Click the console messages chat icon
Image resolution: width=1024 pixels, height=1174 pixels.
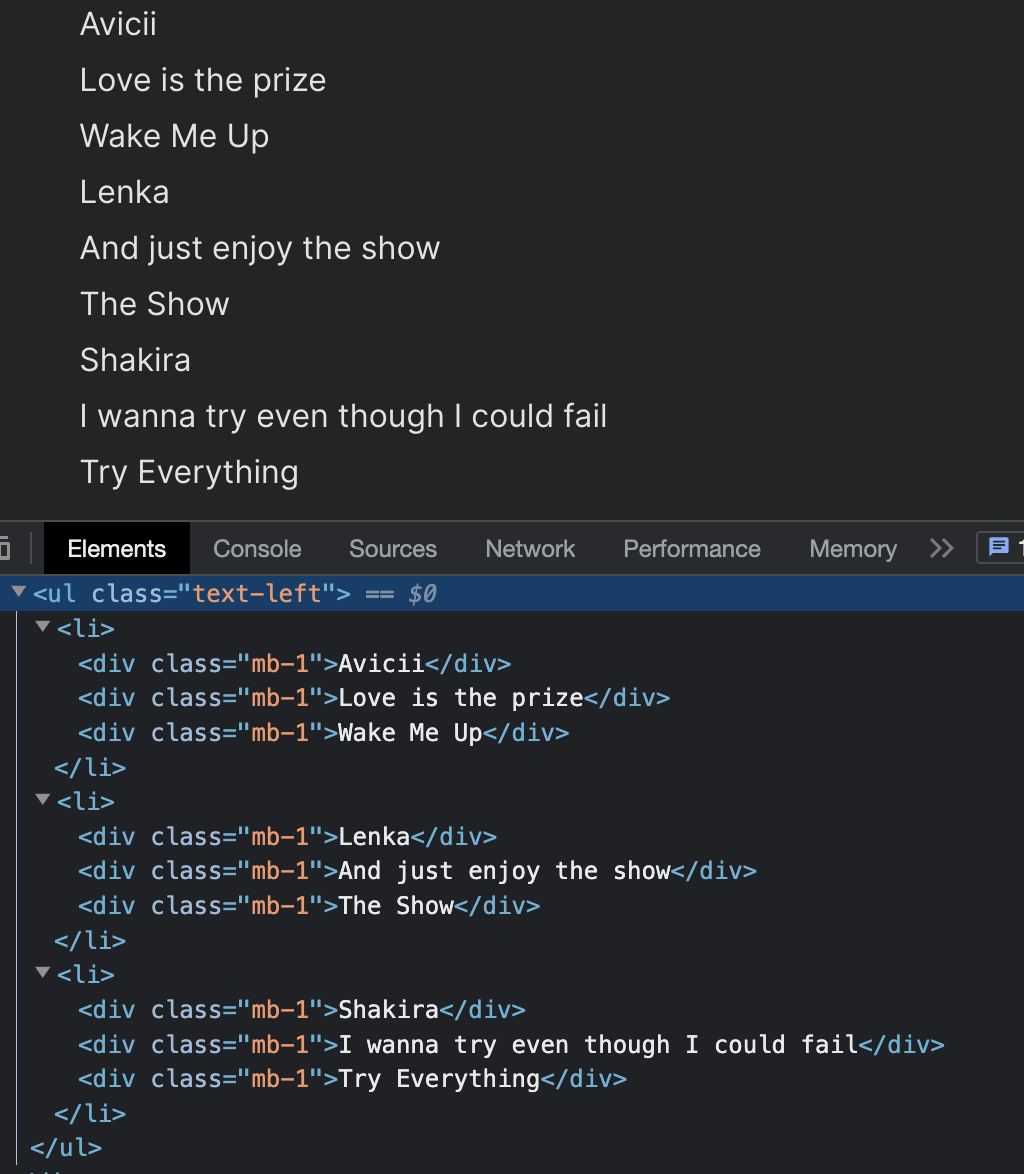click(999, 547)
